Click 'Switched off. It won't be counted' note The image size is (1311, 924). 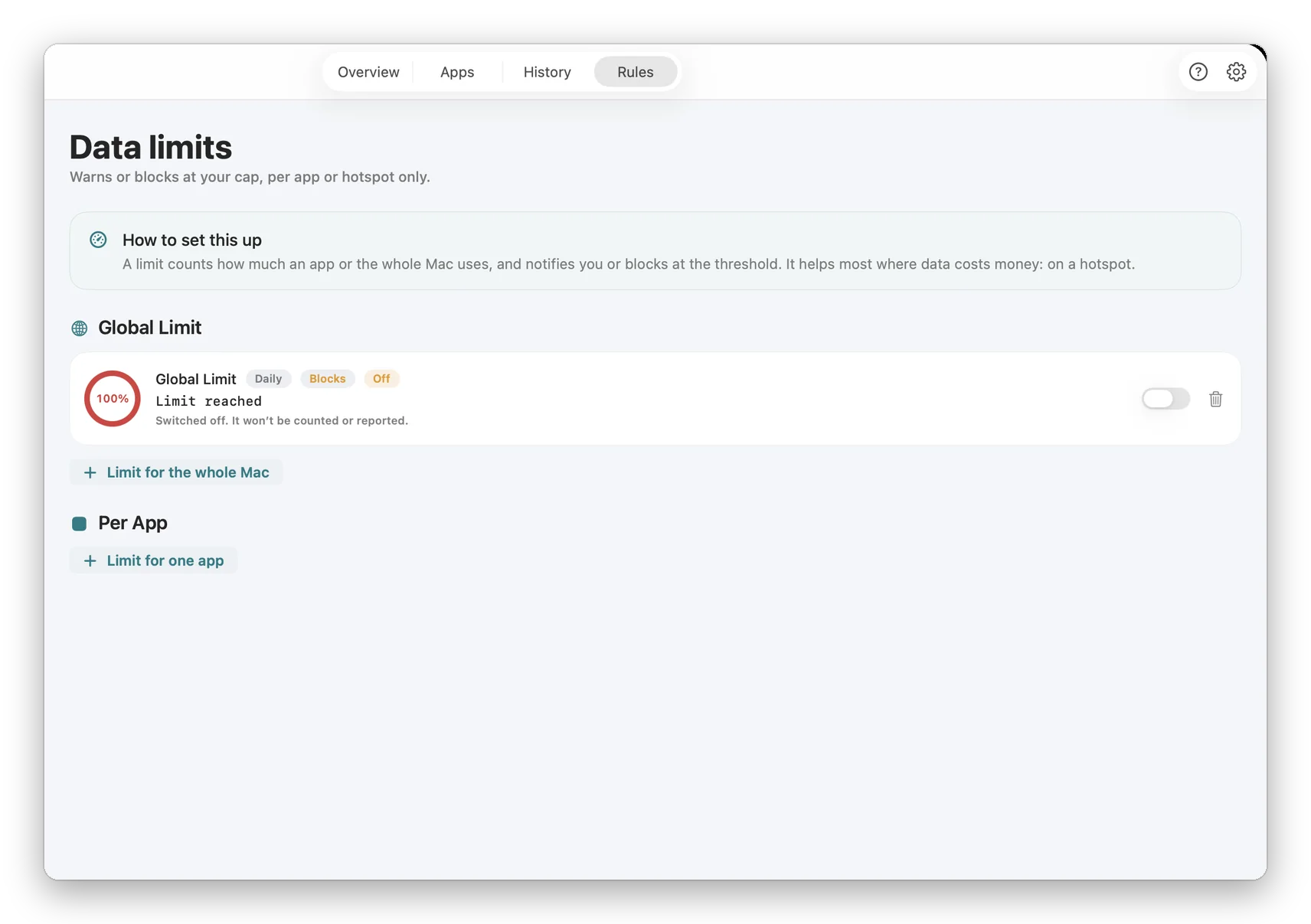click(282, 421)
